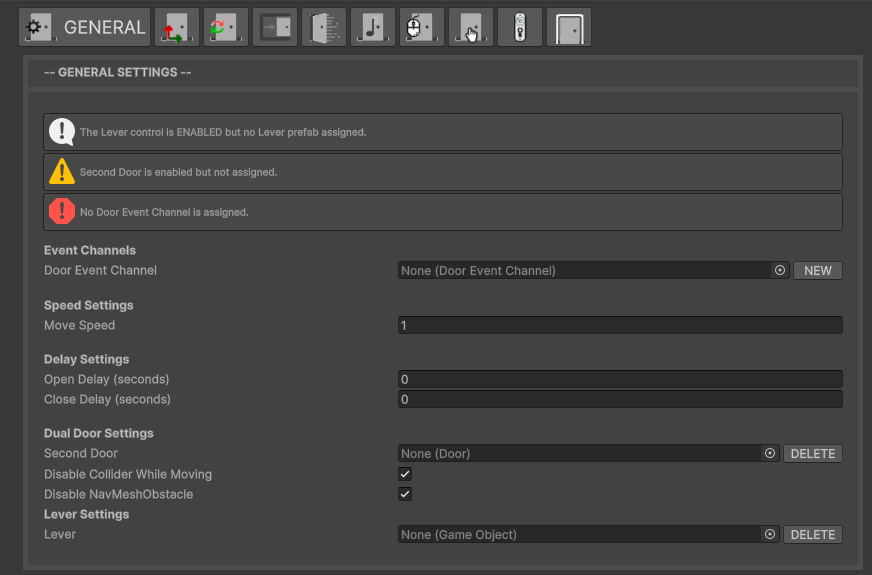The image size is (872, 575).
Task: Open object picker for Second Door
Action: point(769,453)
